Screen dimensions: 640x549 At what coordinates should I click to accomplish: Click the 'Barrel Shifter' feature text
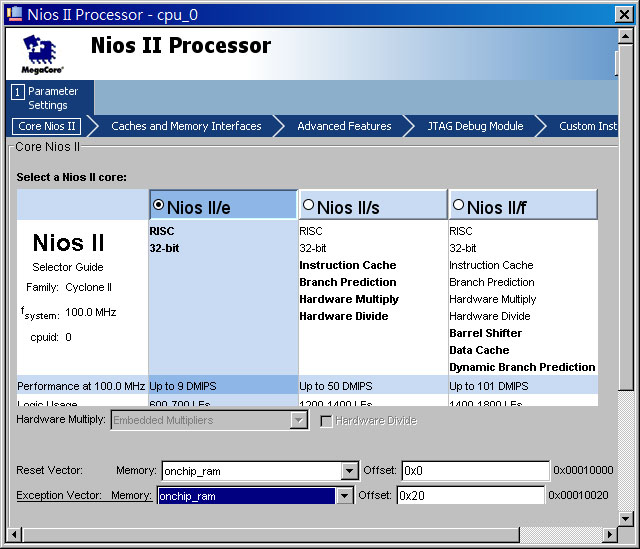(x=485, y=333)
